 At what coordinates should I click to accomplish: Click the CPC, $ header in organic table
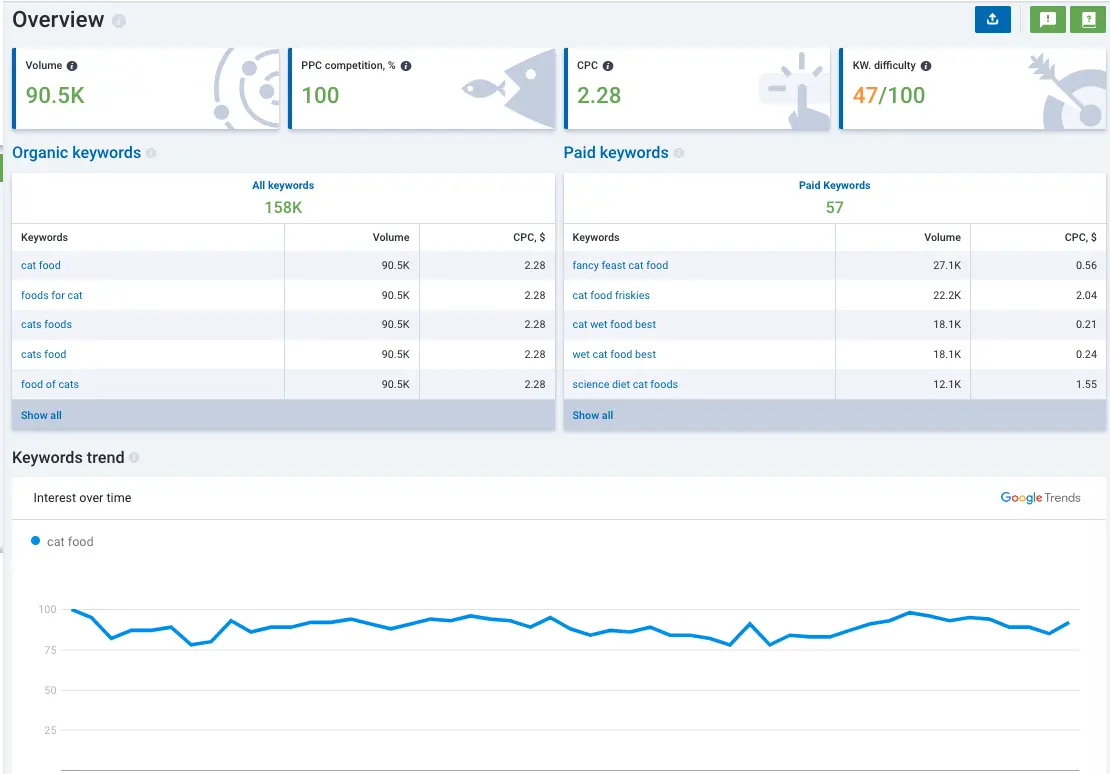click(529, 238)
